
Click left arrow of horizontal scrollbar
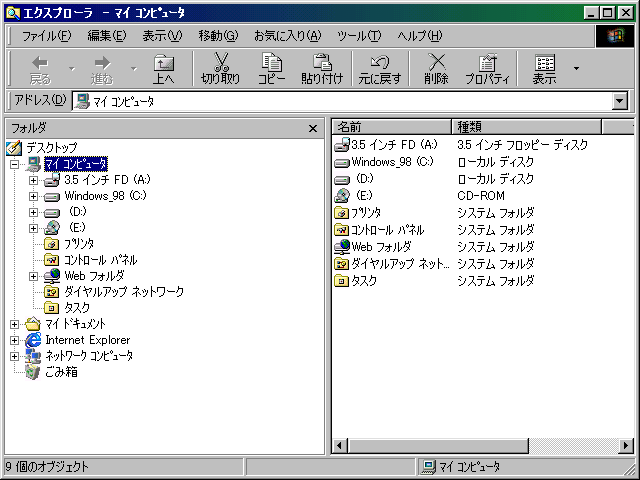point(340,445)
